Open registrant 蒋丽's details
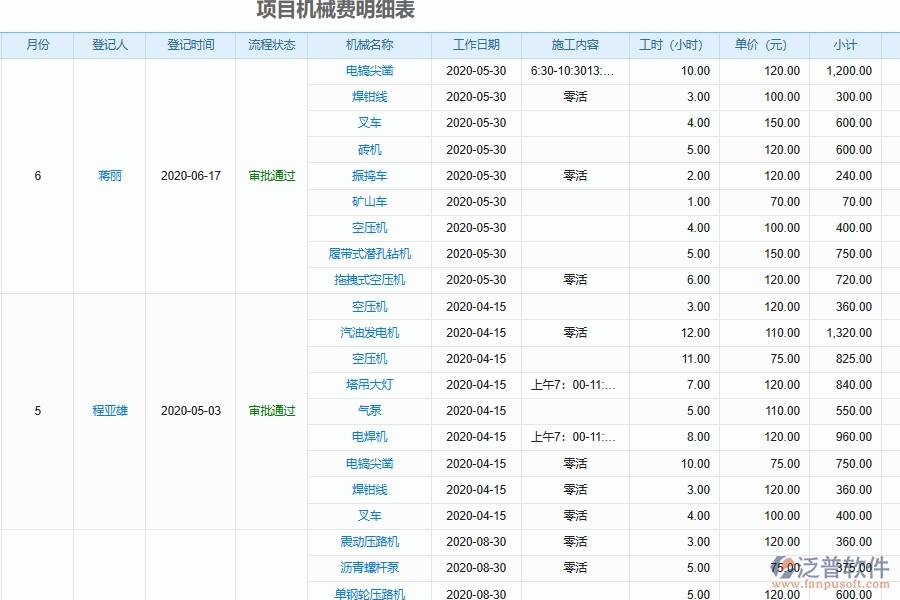The image size is (900, 600). (110, 175)
